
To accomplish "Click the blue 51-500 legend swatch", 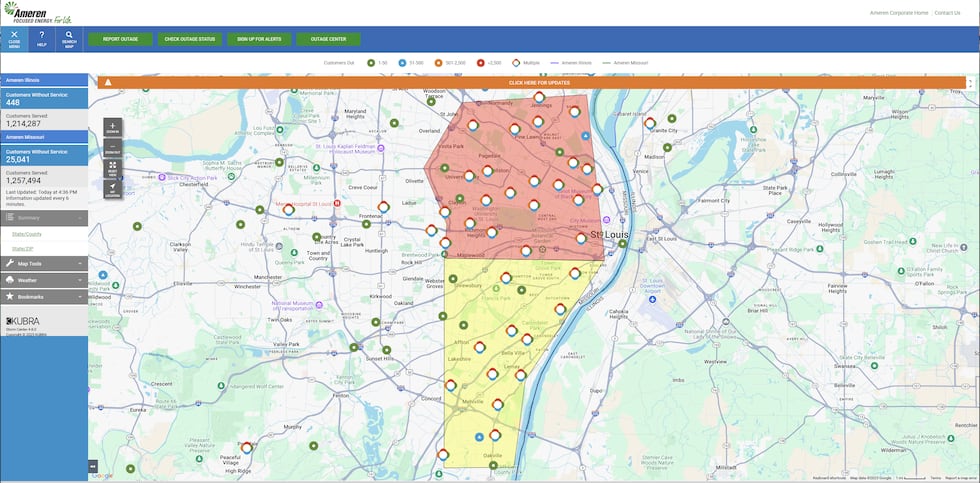I will [402, 63].
